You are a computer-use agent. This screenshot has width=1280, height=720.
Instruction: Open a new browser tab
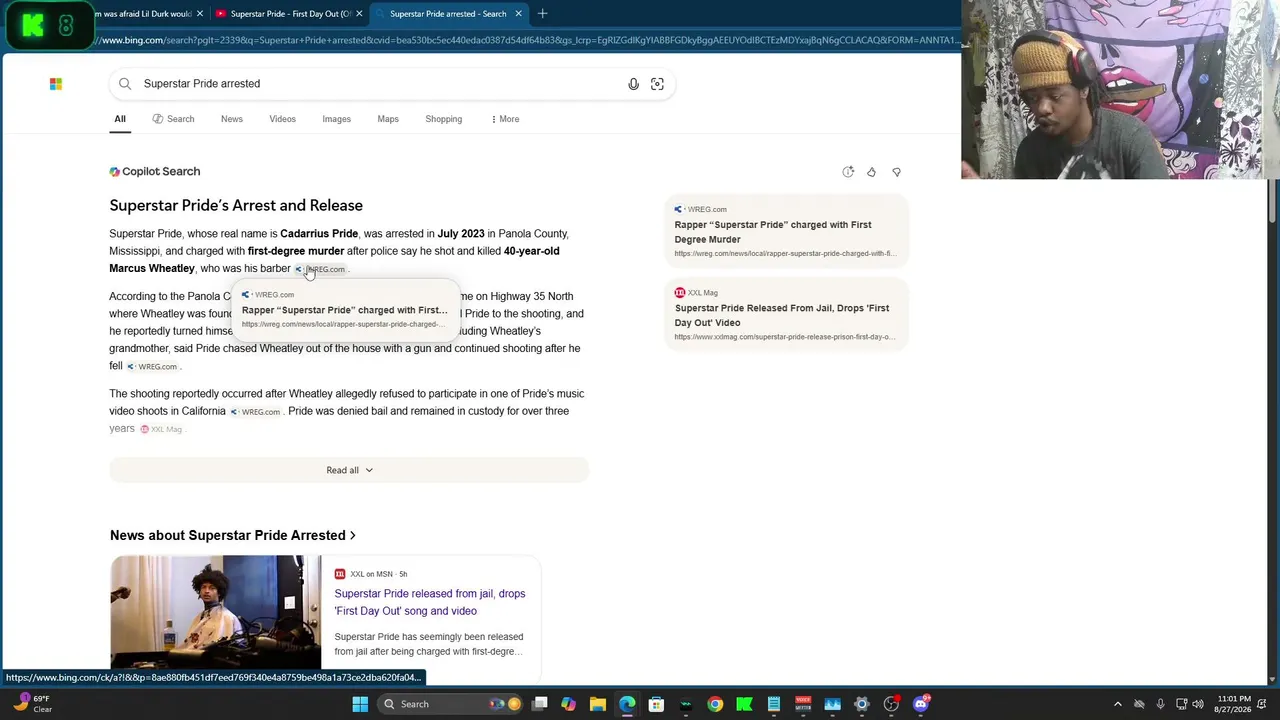[542, 14]
